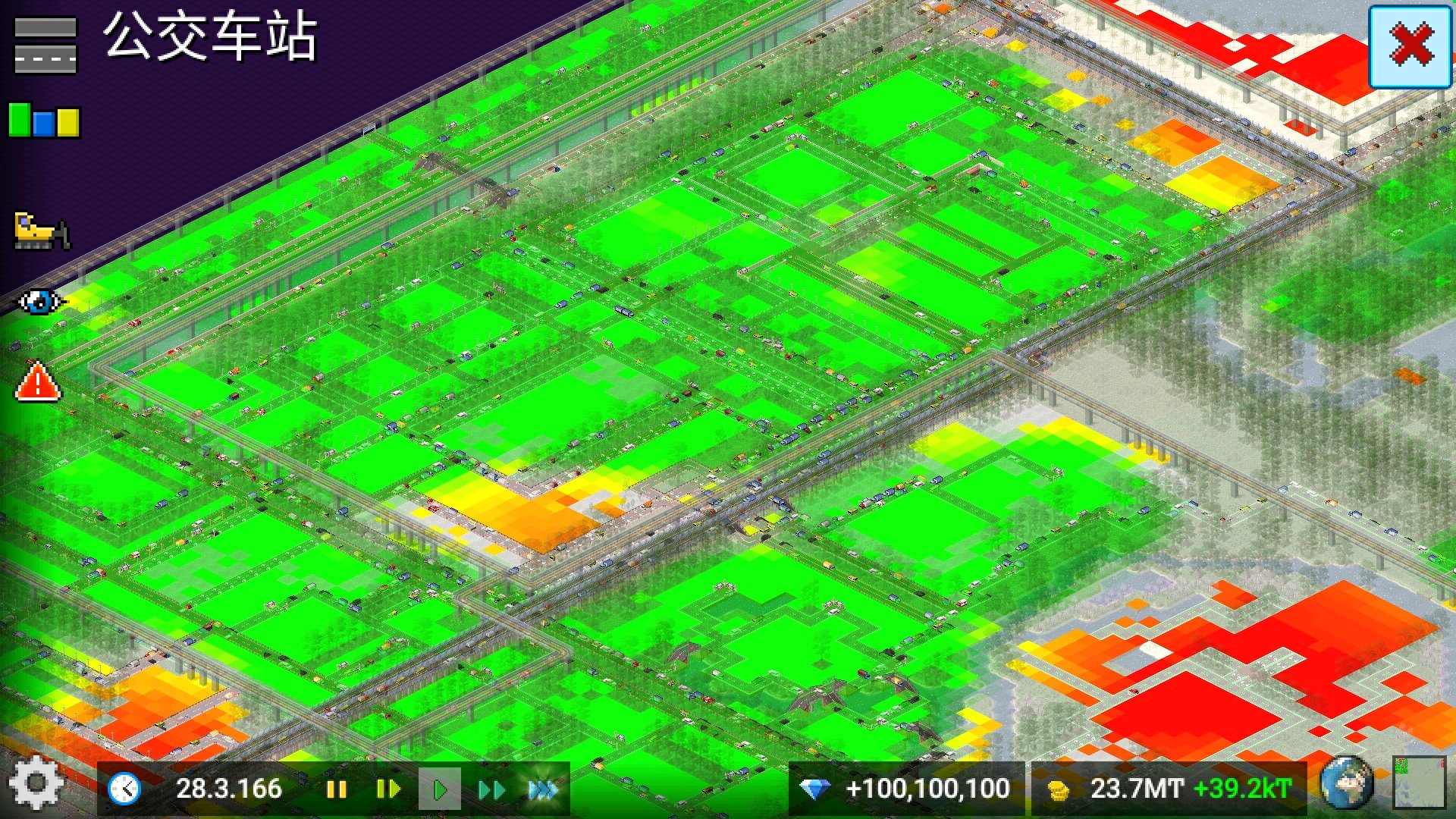Click the blue diamond currency icon
The width and height of the screenshot is (1456, 819).
tap(815, 790)
